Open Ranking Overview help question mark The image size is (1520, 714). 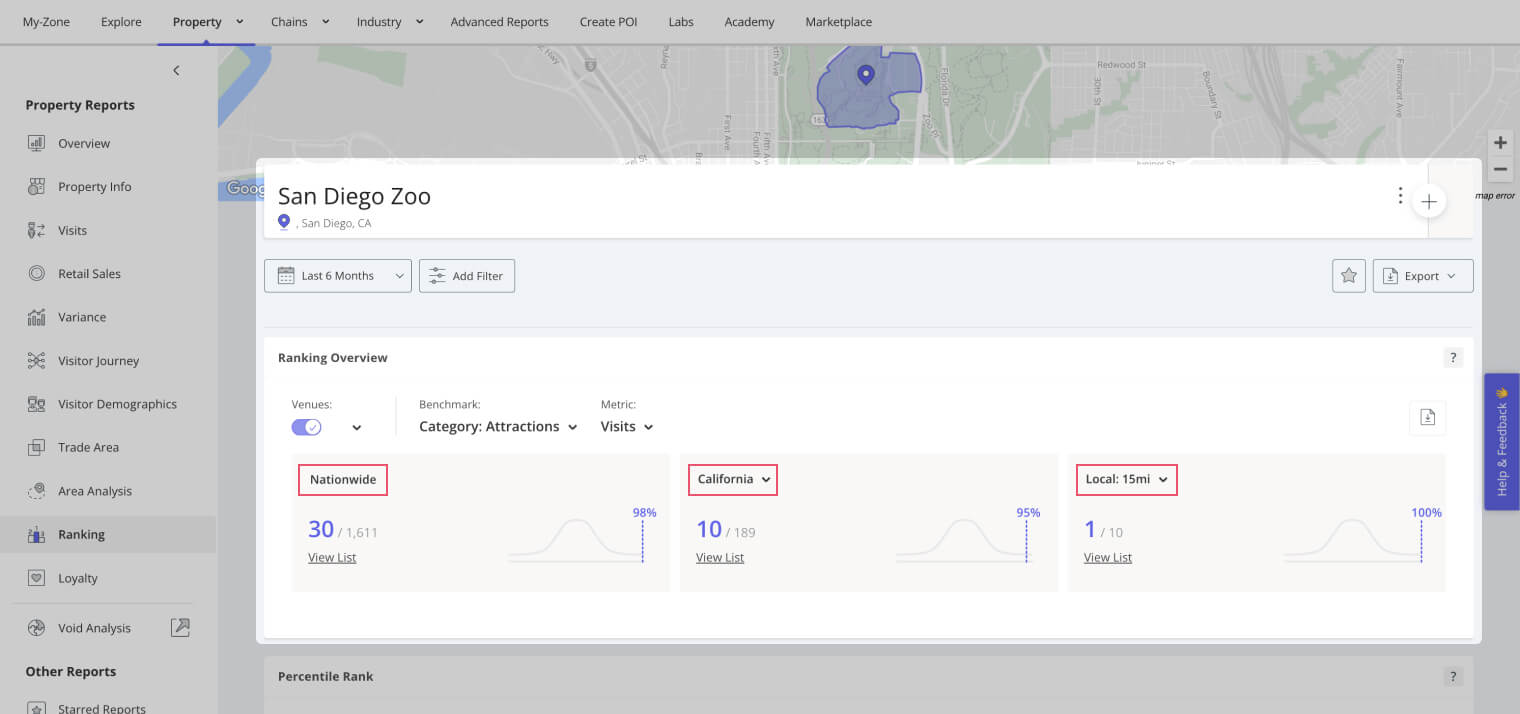pos(1454,357)
